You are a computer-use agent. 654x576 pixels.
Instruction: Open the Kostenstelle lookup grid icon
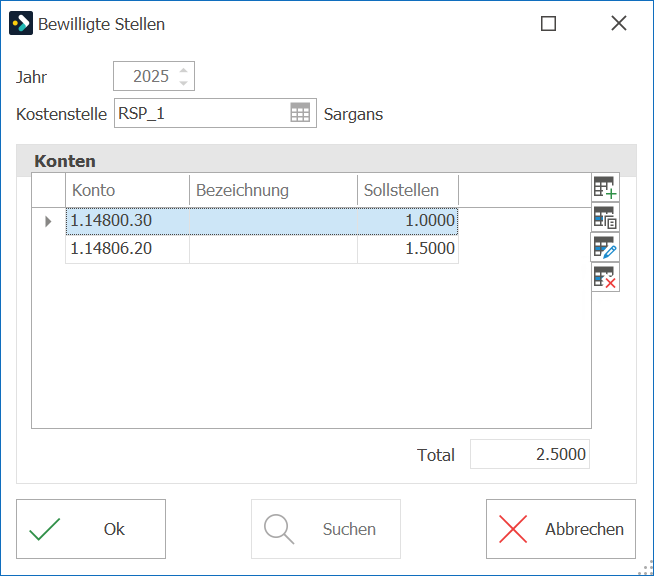click(x=300, y=113)
